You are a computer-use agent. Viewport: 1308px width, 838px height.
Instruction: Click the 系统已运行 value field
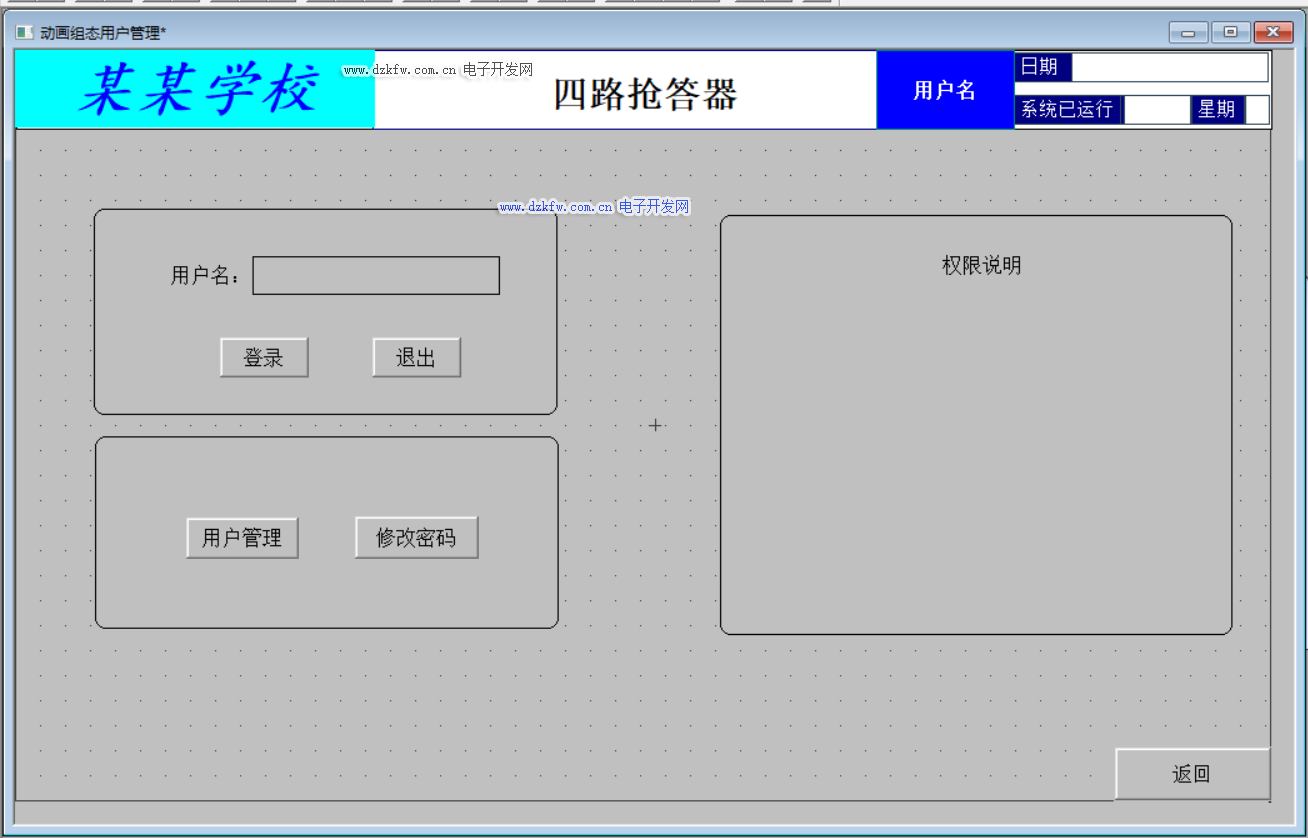tap(1156, 110)
